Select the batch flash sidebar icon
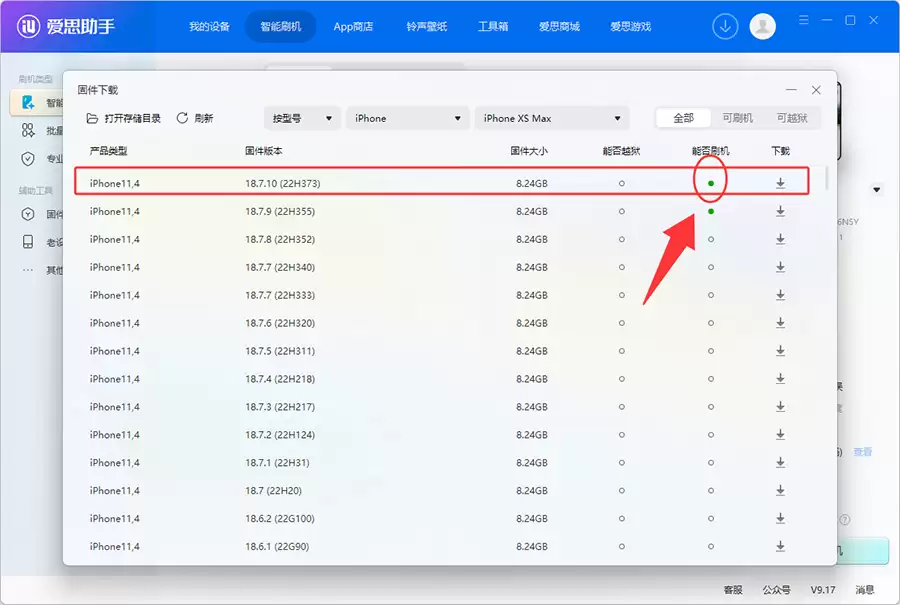 (x=28, y=130)
